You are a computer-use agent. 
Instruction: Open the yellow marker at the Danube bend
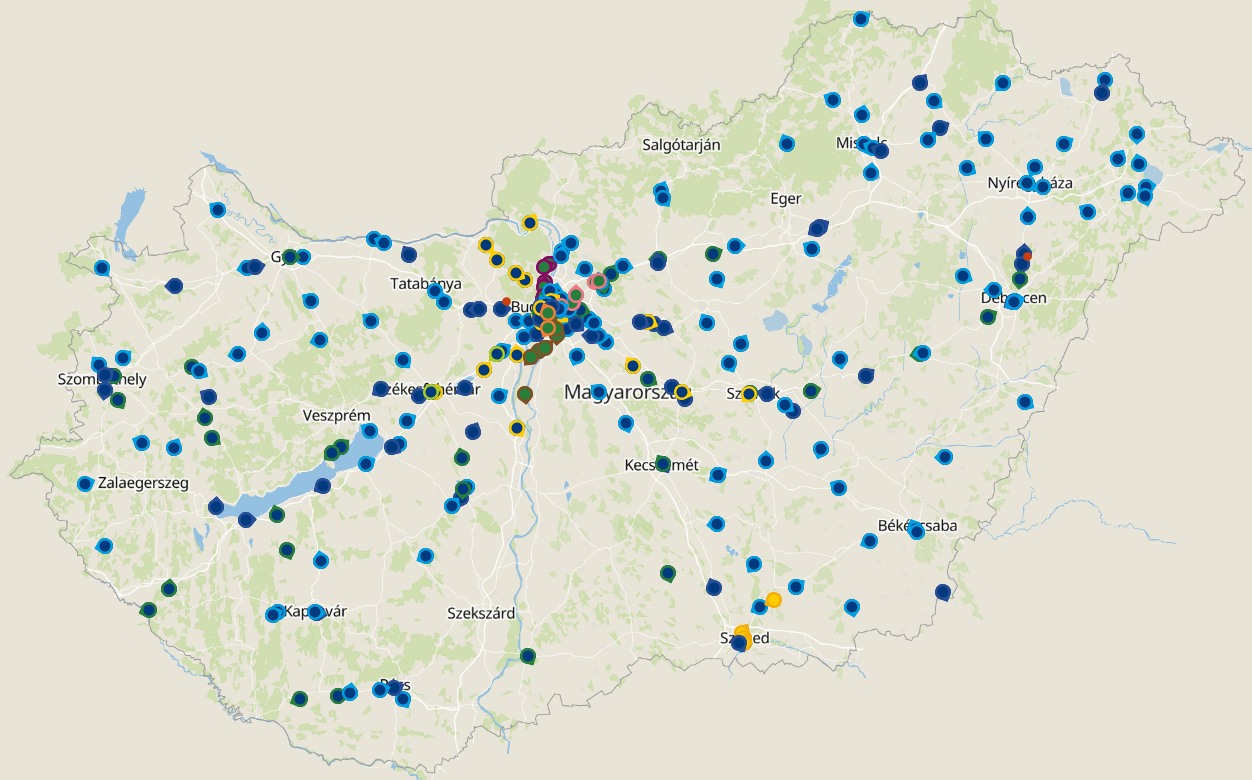coord(529,222)
